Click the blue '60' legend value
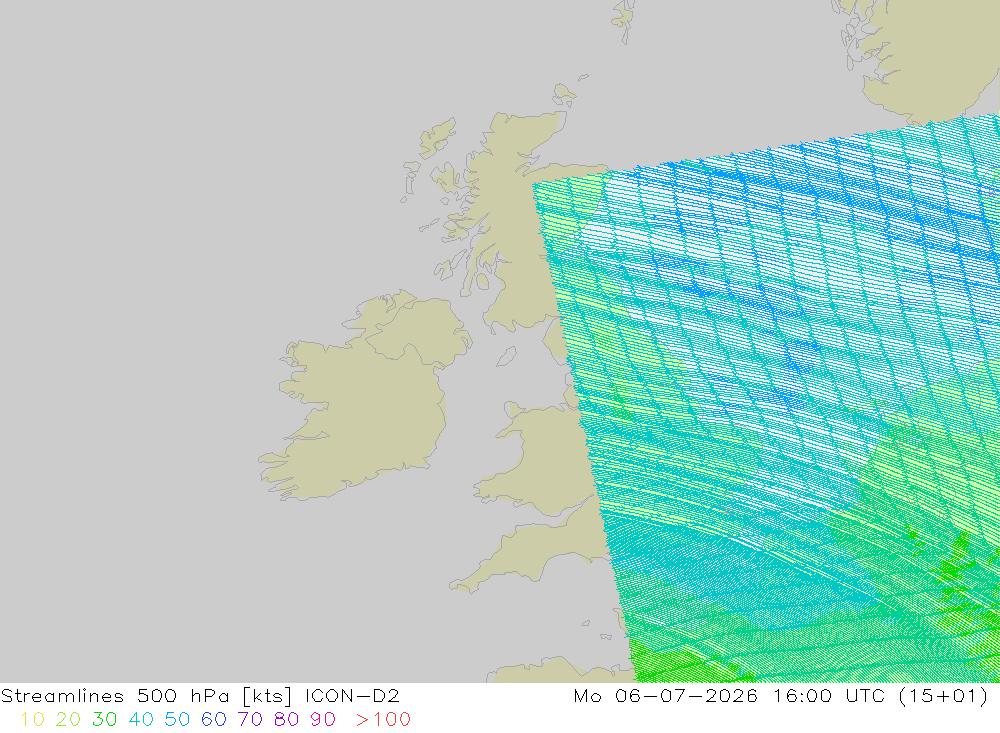Screen dimensions: 1000x733 pos(214,720)
